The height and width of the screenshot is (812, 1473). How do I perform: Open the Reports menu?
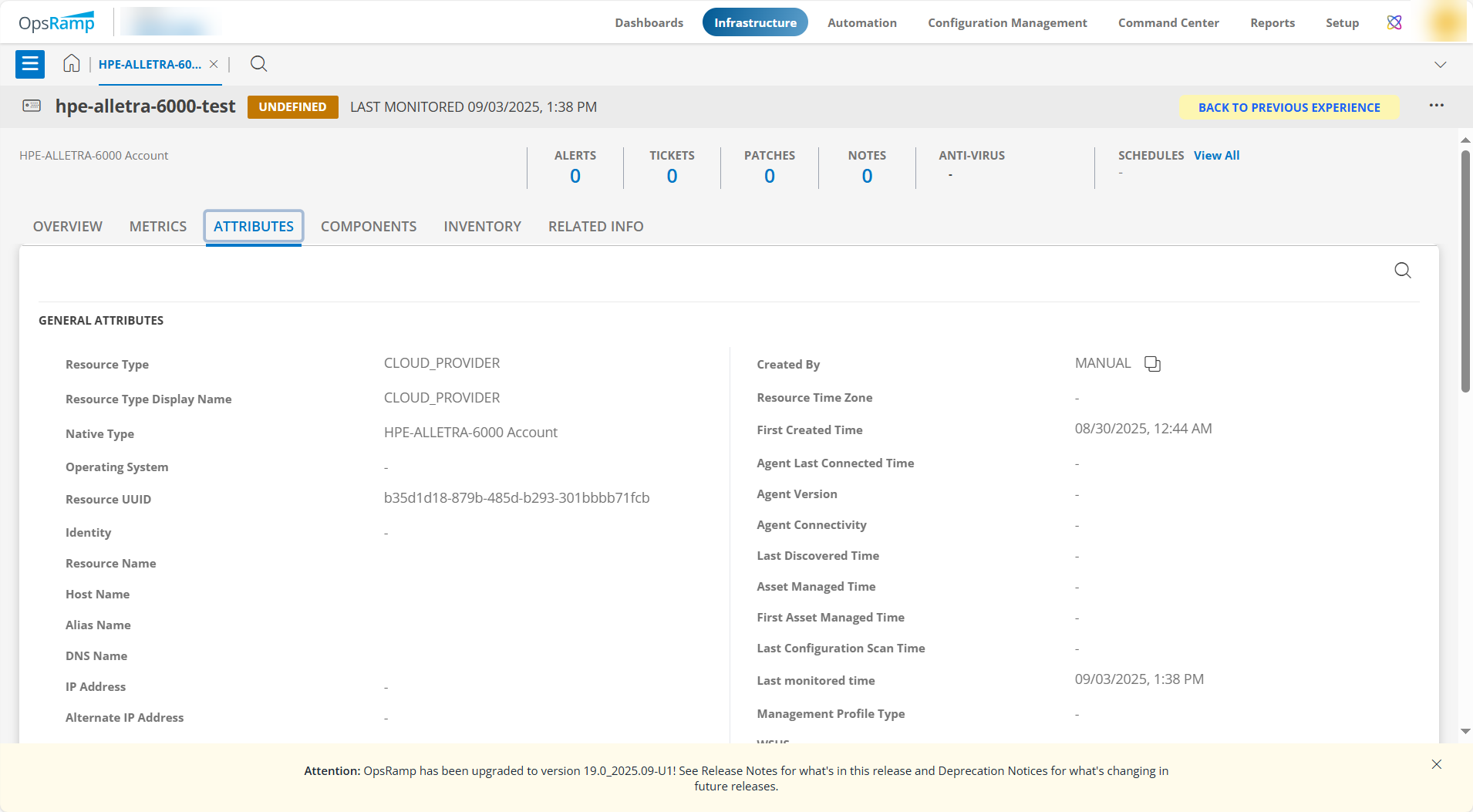click(1272, 22)
